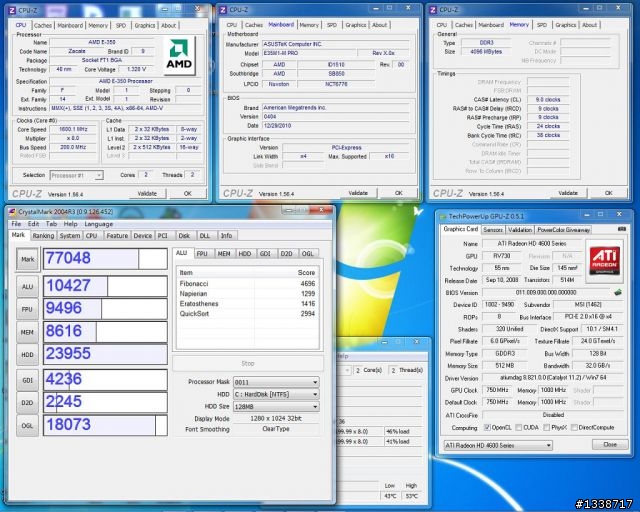Screen dimensions: 640x512
Task: Select the FPU results sub-tab in CrystalMark
Action: 202,254
